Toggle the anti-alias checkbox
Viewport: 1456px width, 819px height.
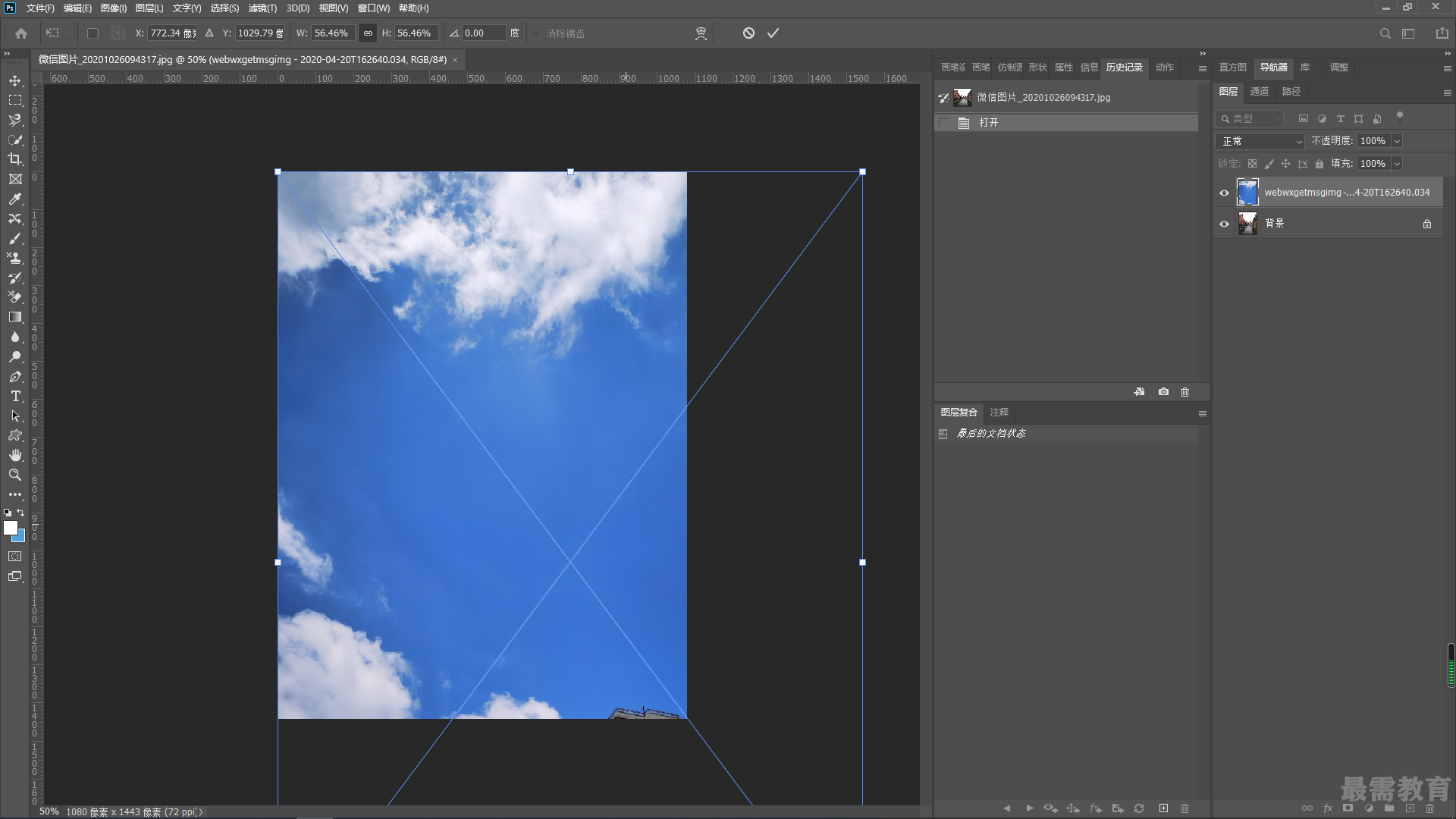[535, 33]
